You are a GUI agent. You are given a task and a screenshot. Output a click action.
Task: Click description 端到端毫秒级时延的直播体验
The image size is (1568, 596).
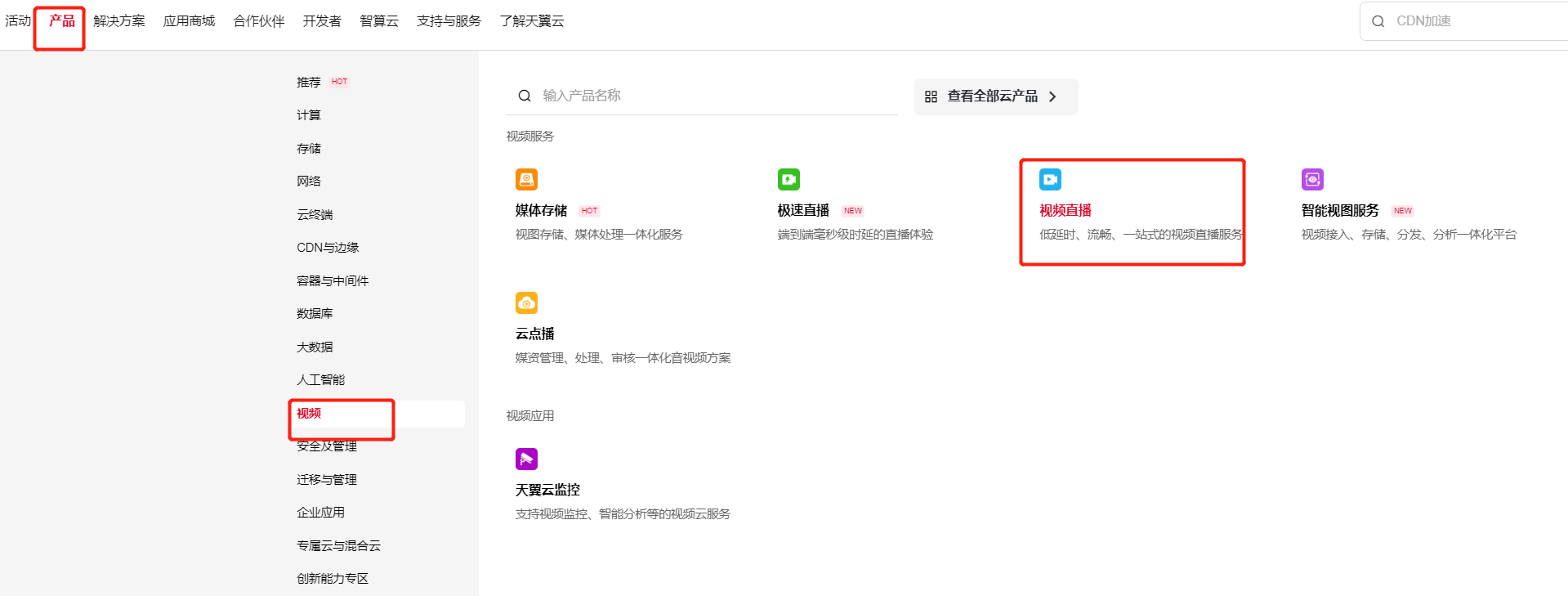pos(855,235)
